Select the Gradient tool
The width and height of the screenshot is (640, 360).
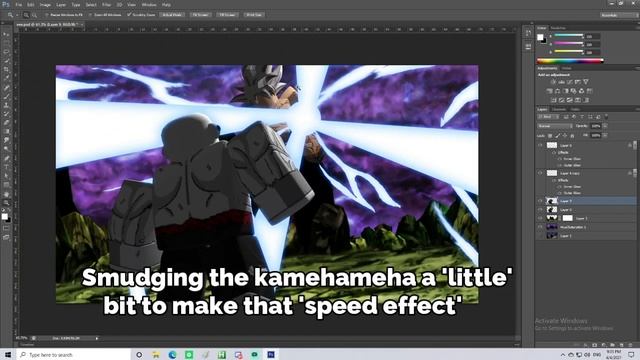coord(7,131)
